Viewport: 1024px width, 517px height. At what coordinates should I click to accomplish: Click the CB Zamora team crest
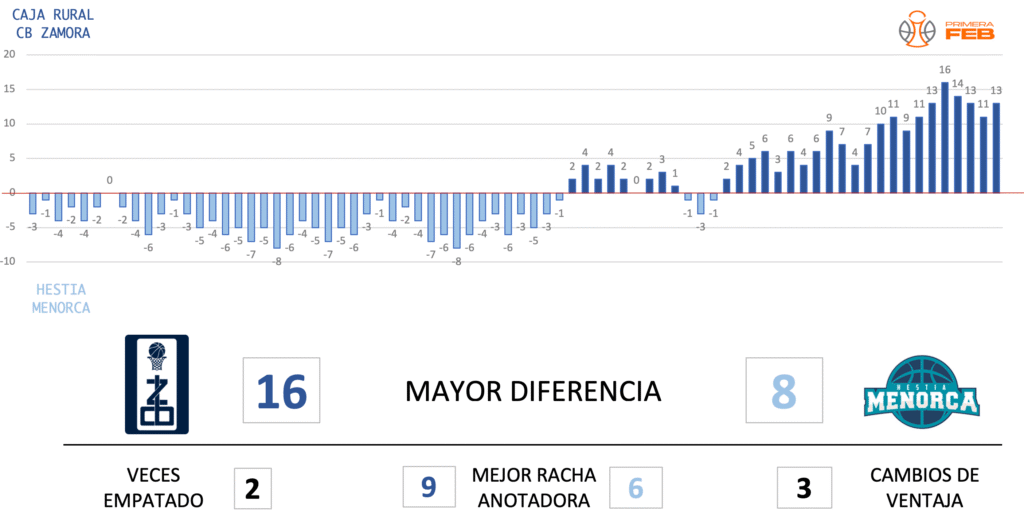[157, 384]
